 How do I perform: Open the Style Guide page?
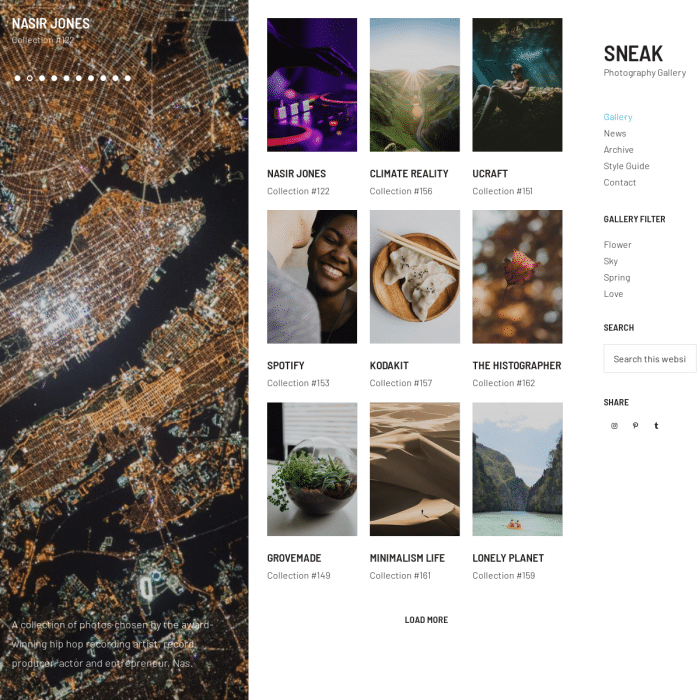tap(626, 166)
